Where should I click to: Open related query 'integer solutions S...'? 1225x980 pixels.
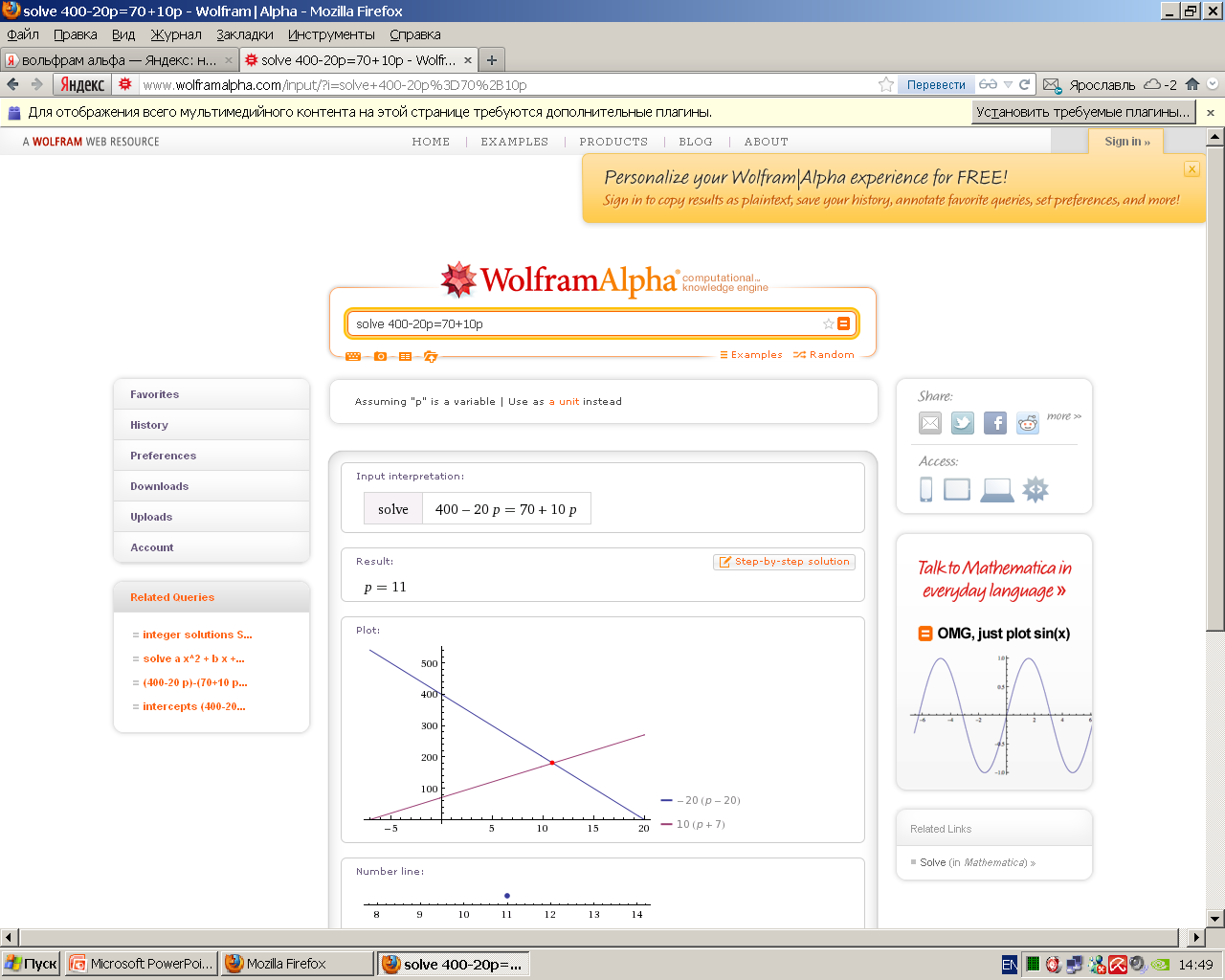(197, 635)
